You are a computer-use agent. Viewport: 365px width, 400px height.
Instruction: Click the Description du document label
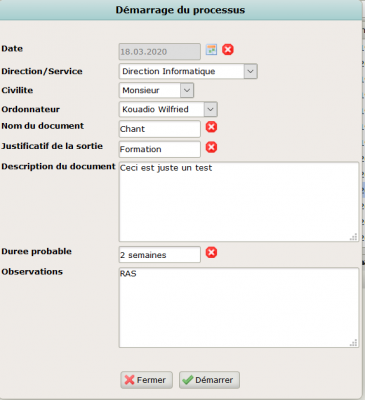pyautogui.click(x=58, y=166)
